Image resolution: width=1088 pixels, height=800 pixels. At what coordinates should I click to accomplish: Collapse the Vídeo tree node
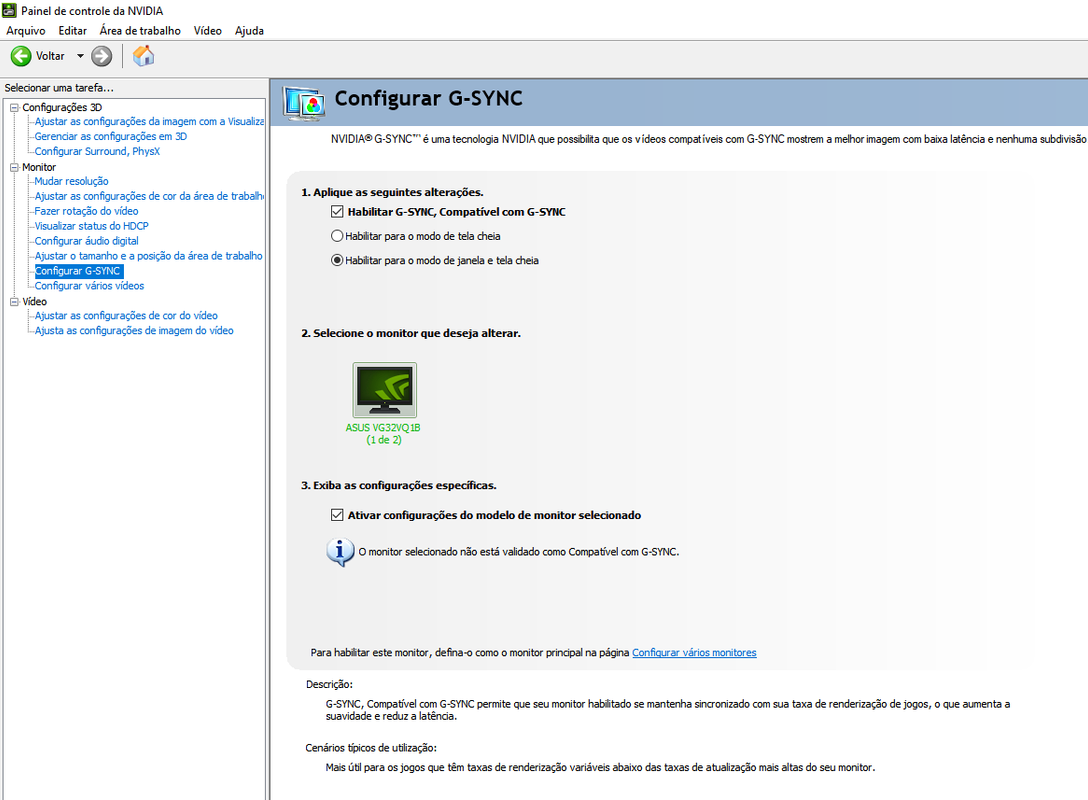tap(14, 302)
